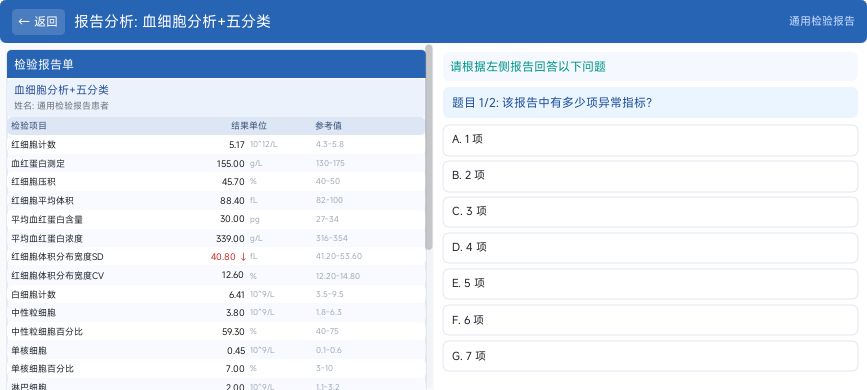Click the 结果单位 column header

pos(249,126)
